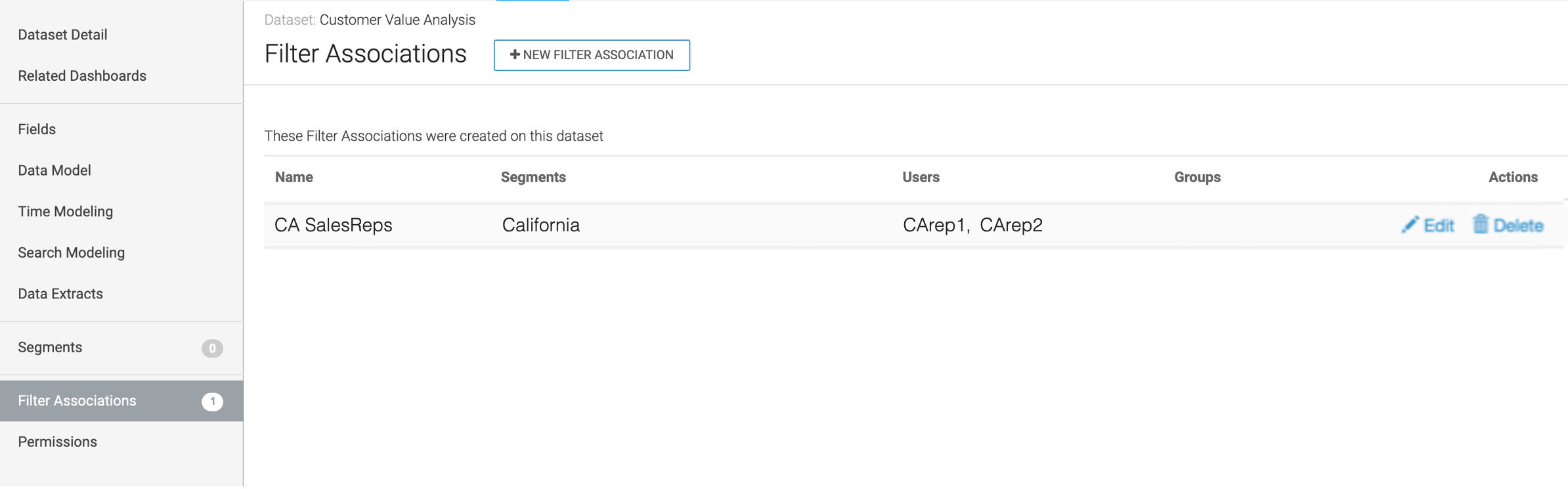The height and width of the screenshot is (489, 1568).
Task: Click the Edit link text
Action: click(x=1439, y=225)
